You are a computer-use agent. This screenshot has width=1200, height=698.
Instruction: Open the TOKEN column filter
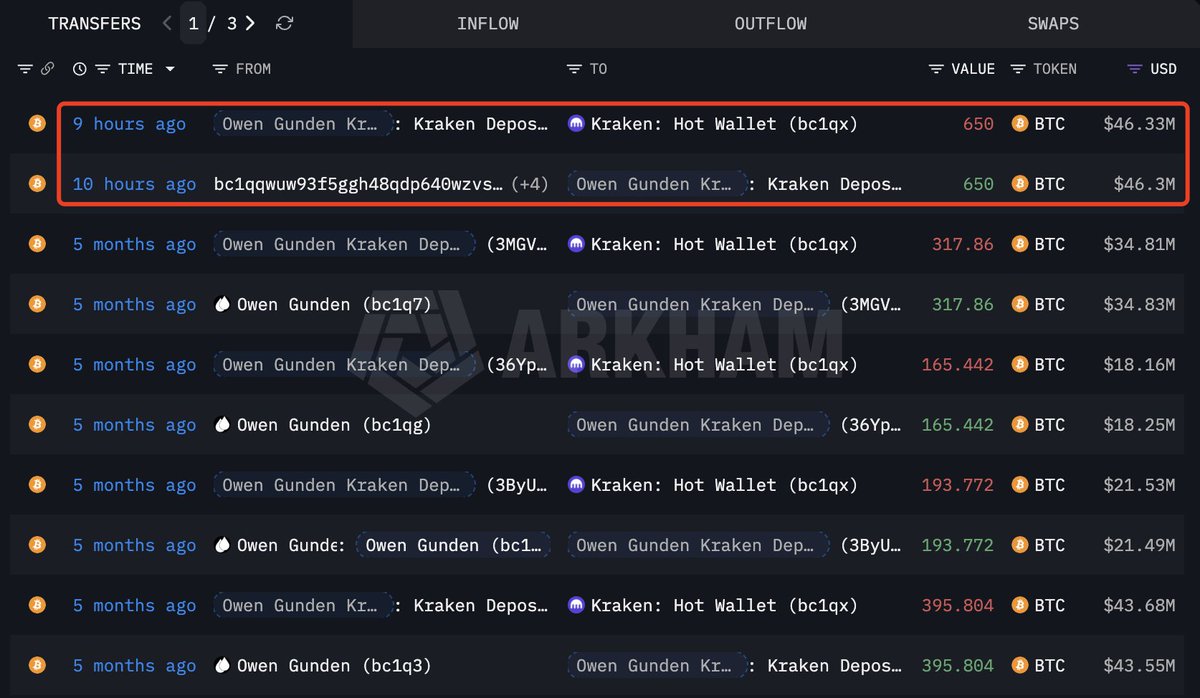point(1018,69)
